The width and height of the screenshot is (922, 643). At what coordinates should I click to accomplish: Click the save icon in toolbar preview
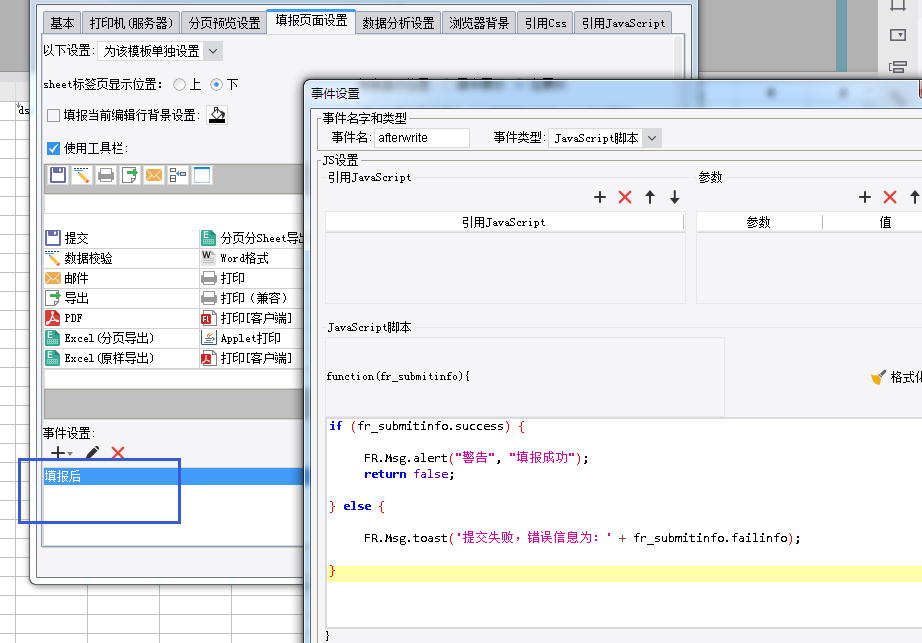(58, 175)
